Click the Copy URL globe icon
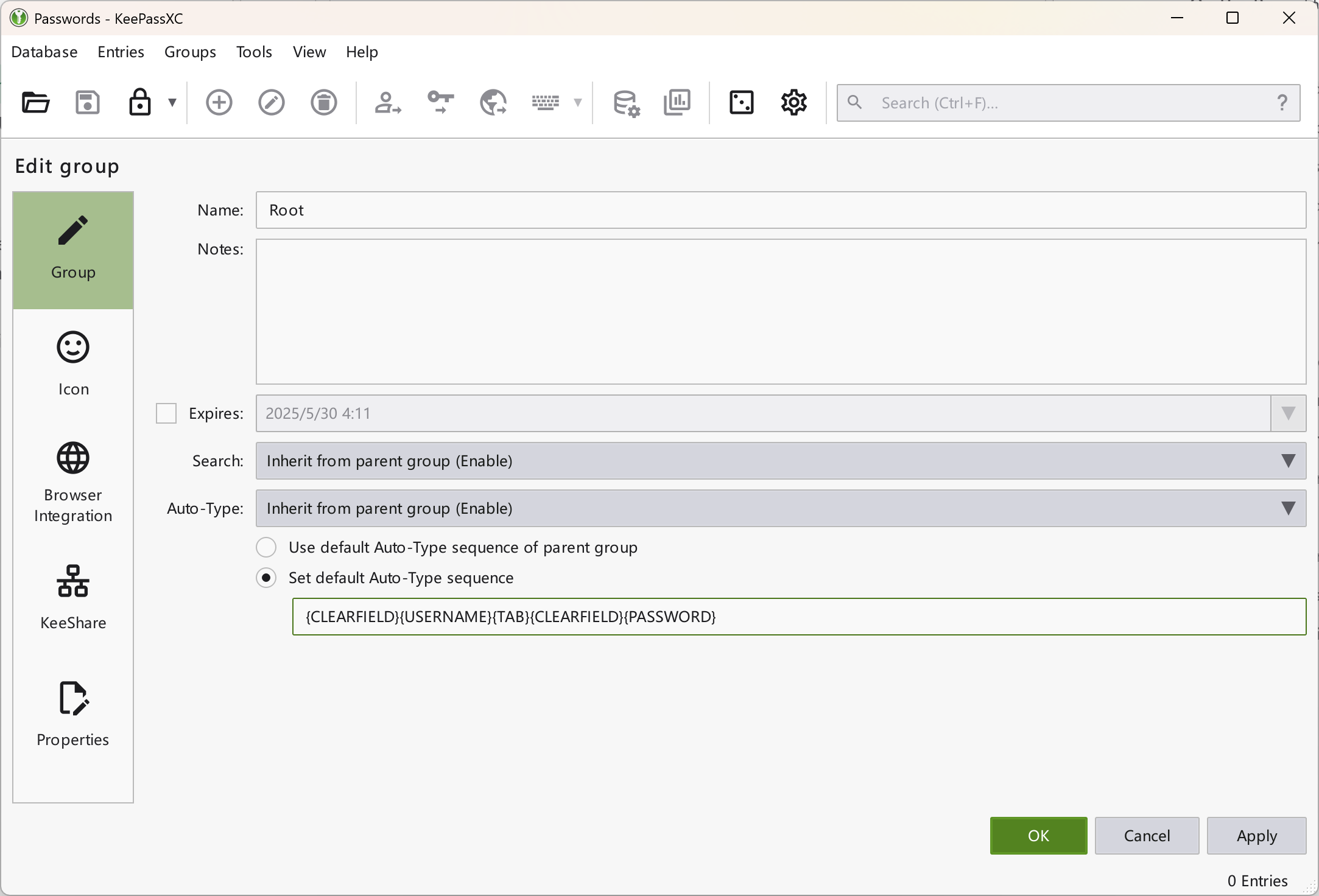1319x896 pixels. click(493, 102)
